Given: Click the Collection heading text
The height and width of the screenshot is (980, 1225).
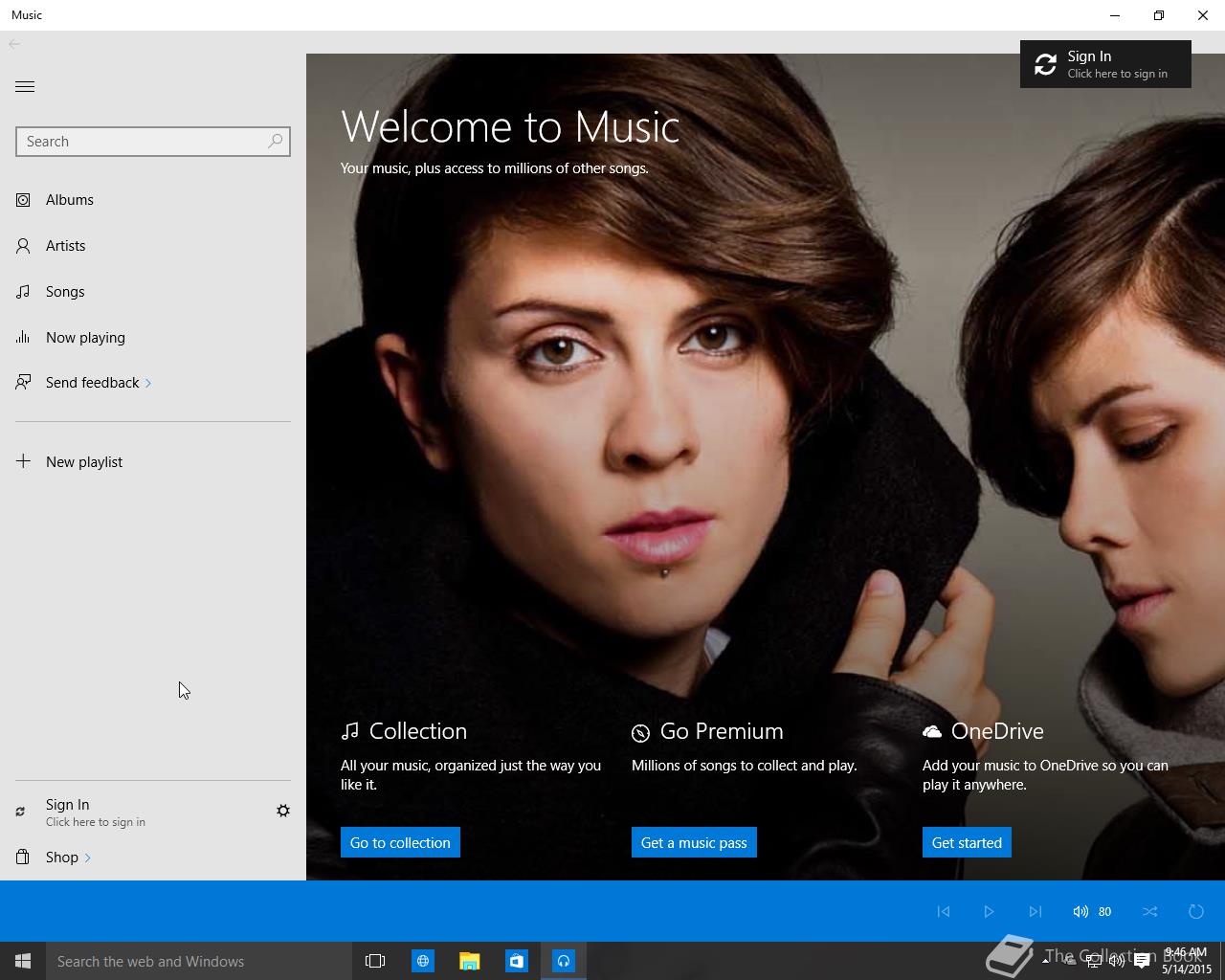Looking at the screenshot, I should [418, 731].
